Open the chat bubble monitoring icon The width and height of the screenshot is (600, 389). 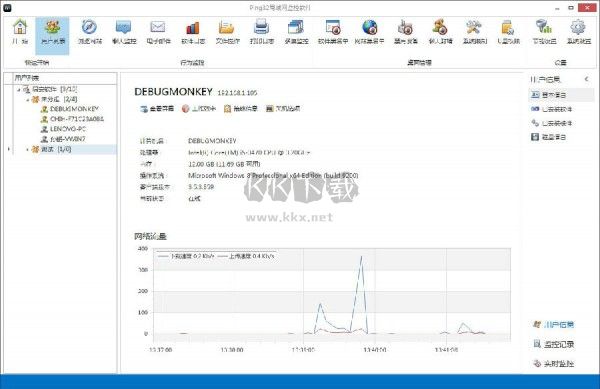click(x=124, y=27)
